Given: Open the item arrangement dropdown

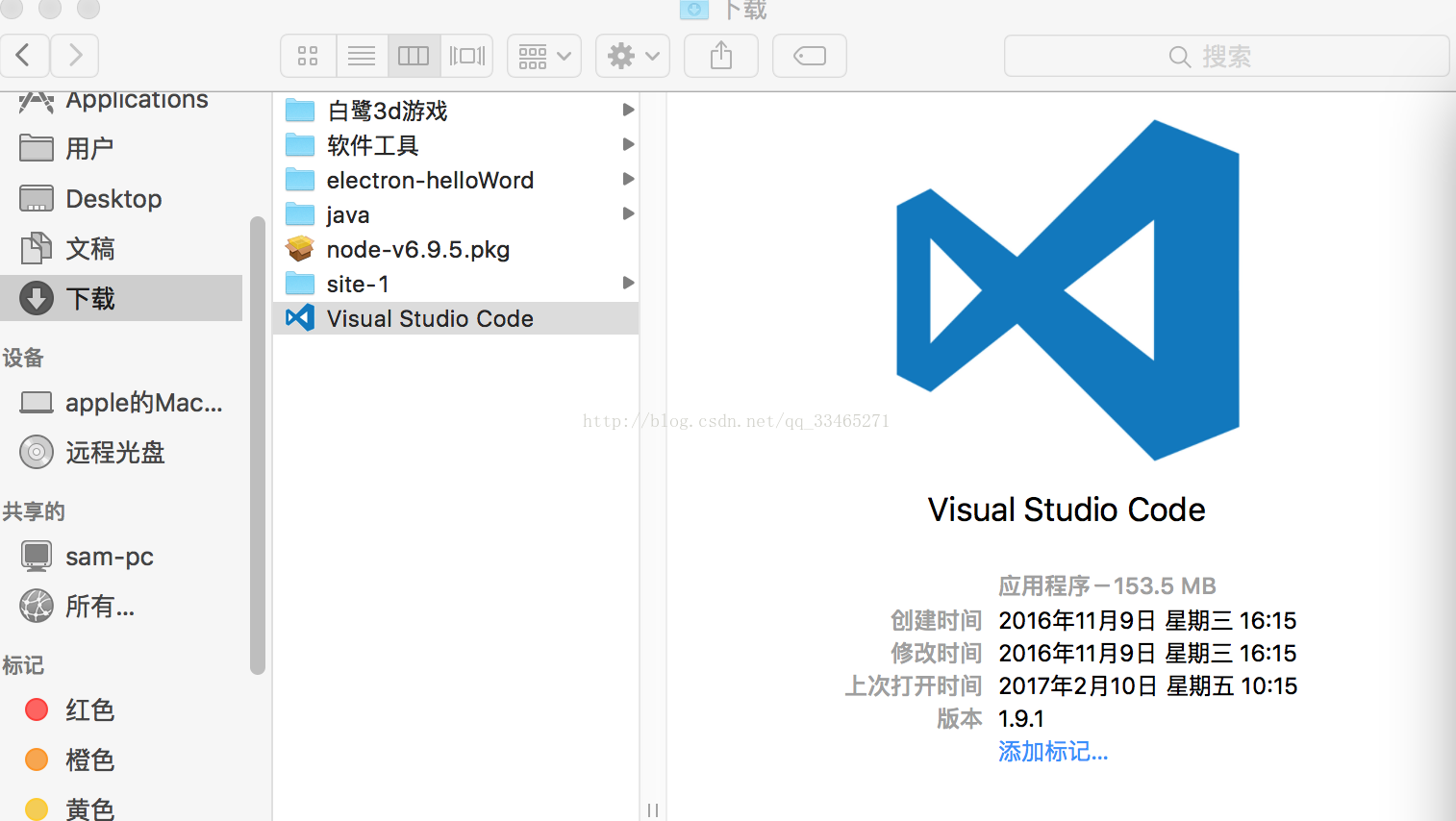Looking at the screenshot, I should [x=544, y=56].
